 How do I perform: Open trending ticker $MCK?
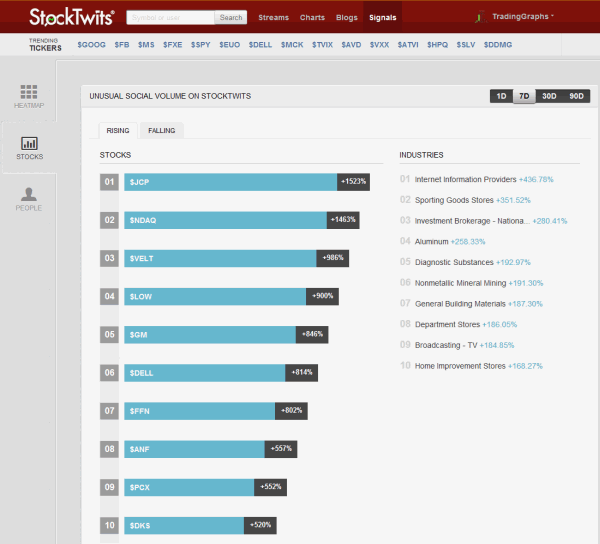[x=292, y=45]
